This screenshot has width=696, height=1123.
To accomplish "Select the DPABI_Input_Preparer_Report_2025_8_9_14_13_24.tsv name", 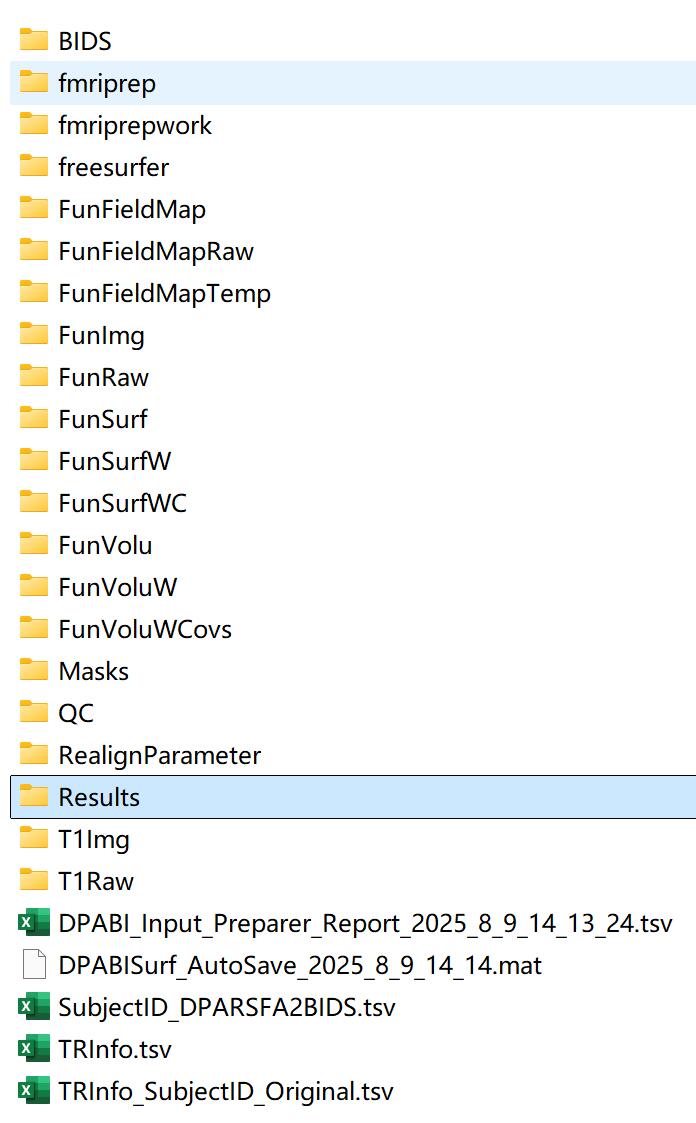I will click(365, 923).
